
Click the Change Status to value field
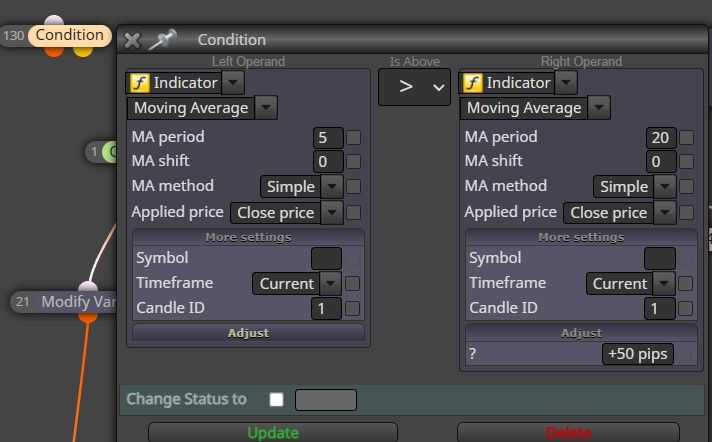point(326,400)
